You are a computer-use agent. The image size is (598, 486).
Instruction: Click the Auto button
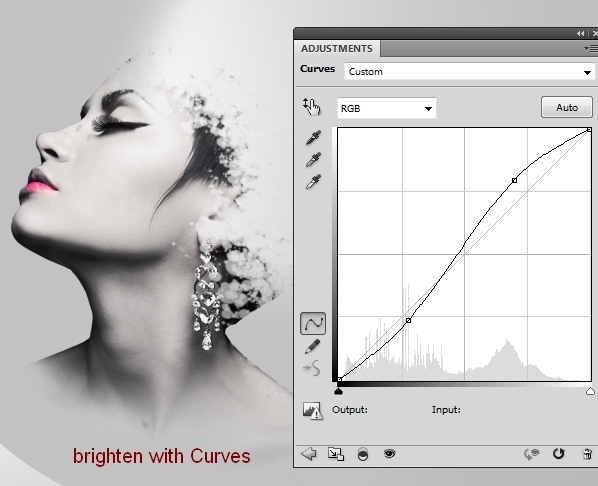pyautogui.click(x=567, y=107)
